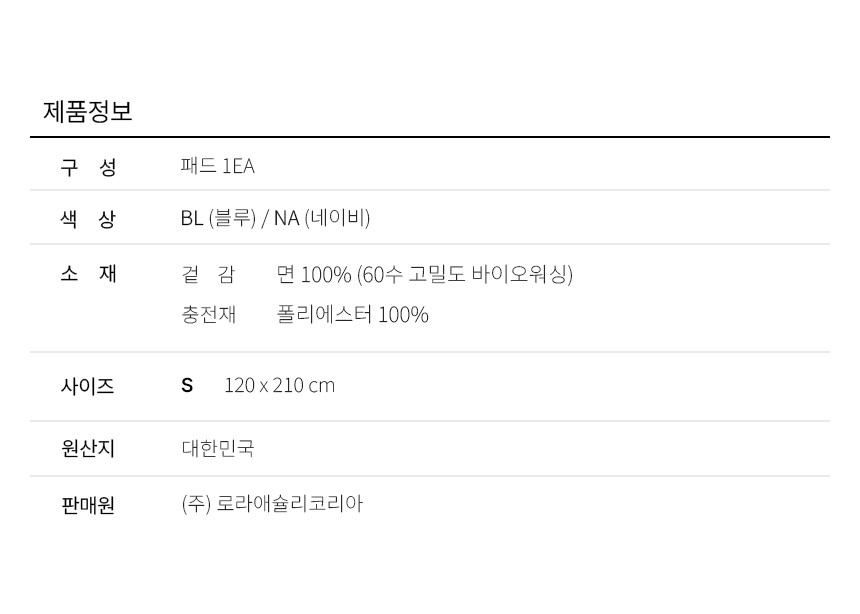Click the 대한민국 origin value
860x614 pixels.
[217, 449]
